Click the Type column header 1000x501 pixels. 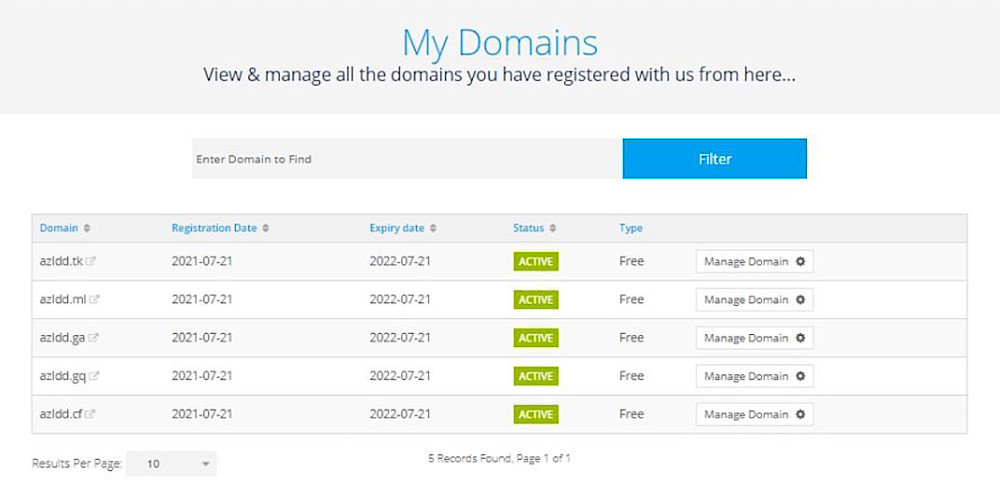(630, 228)
